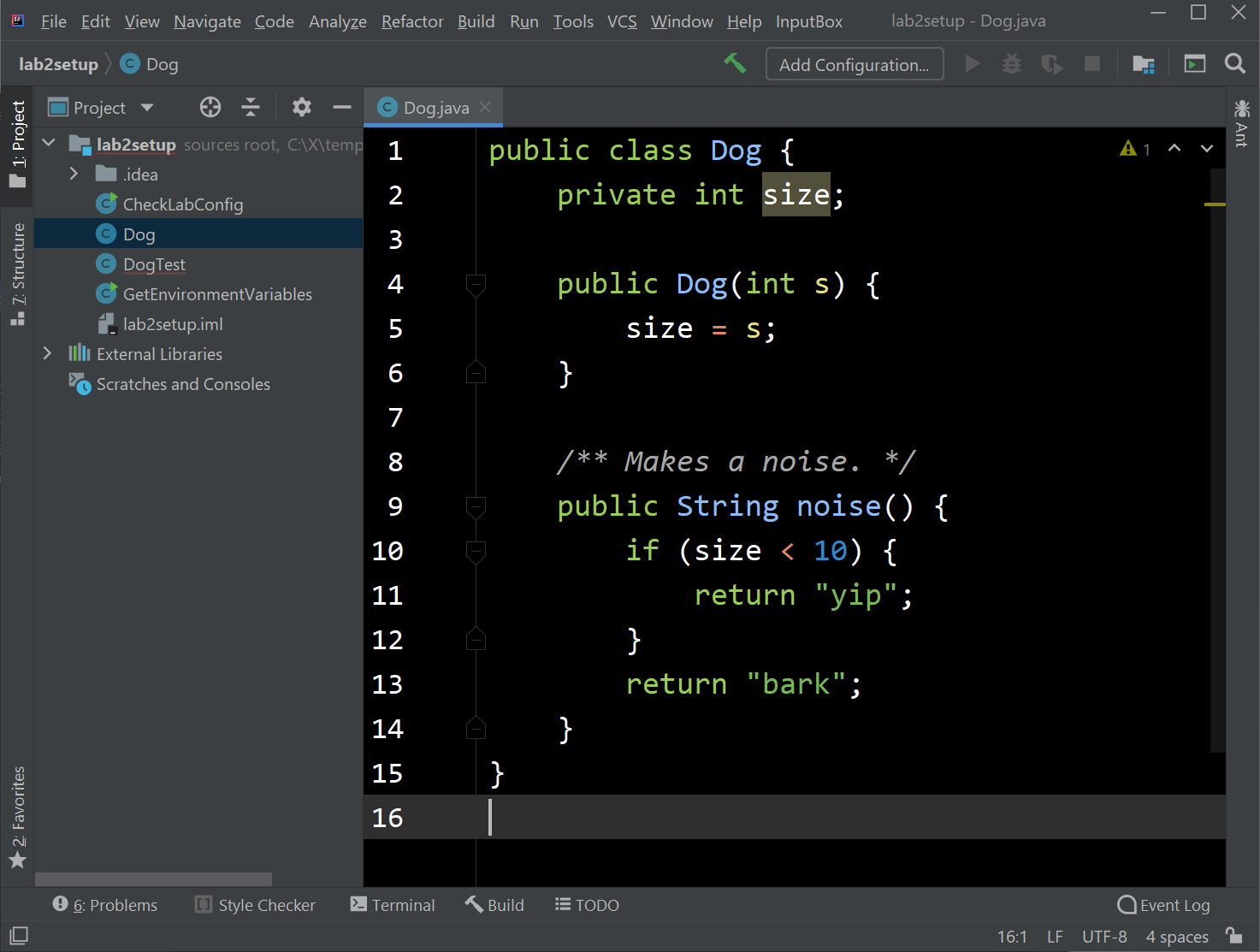Fold the noise() method at line 9

coord(476,506)
